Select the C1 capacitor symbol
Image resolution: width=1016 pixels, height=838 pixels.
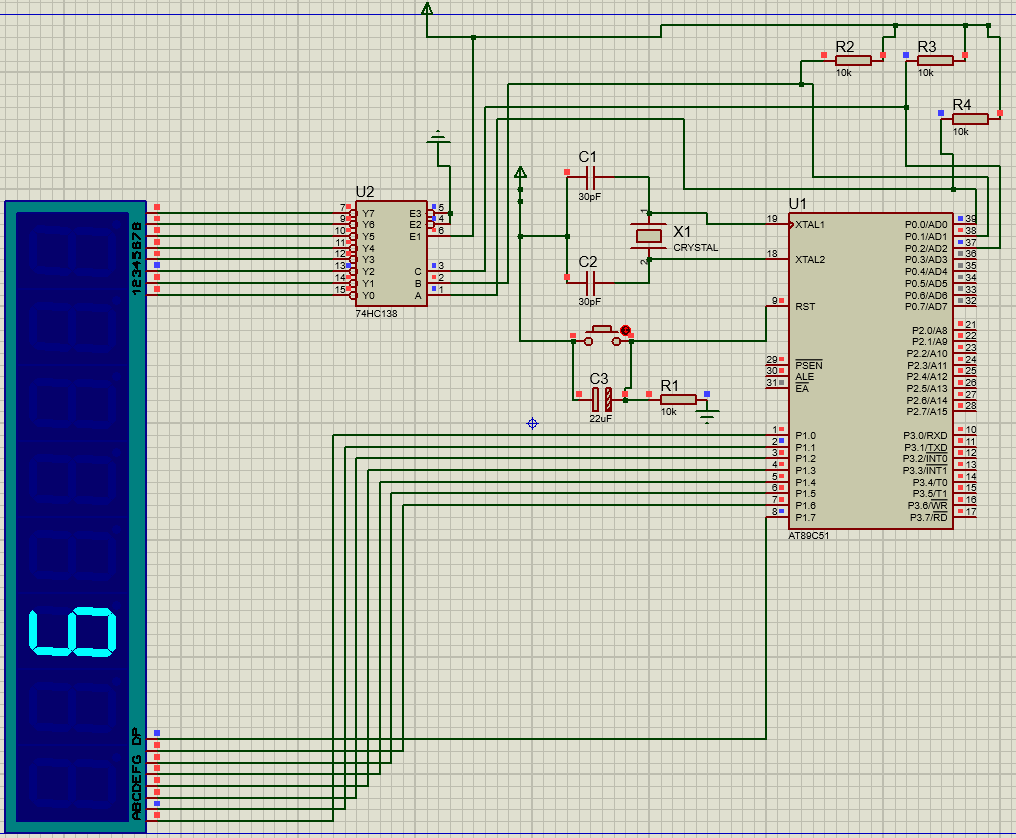[x=590, y=177]
